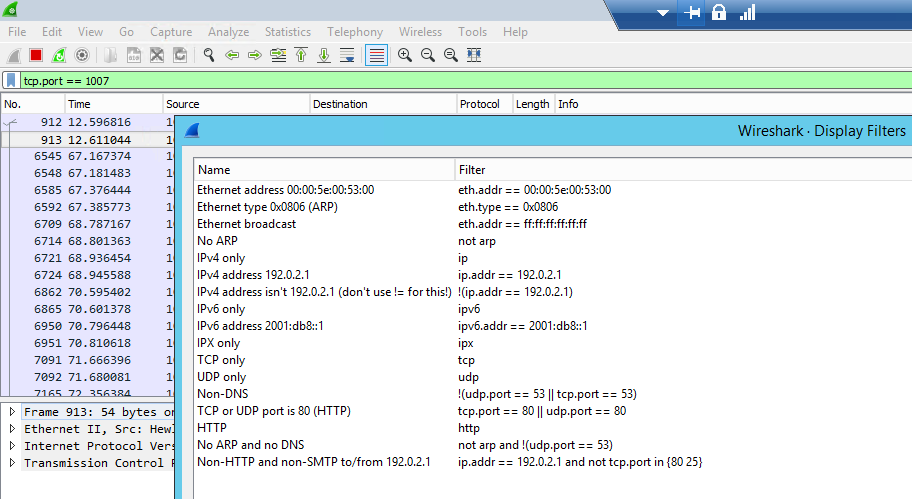
Task: Open the Go menu
Action: coord(126,32)
